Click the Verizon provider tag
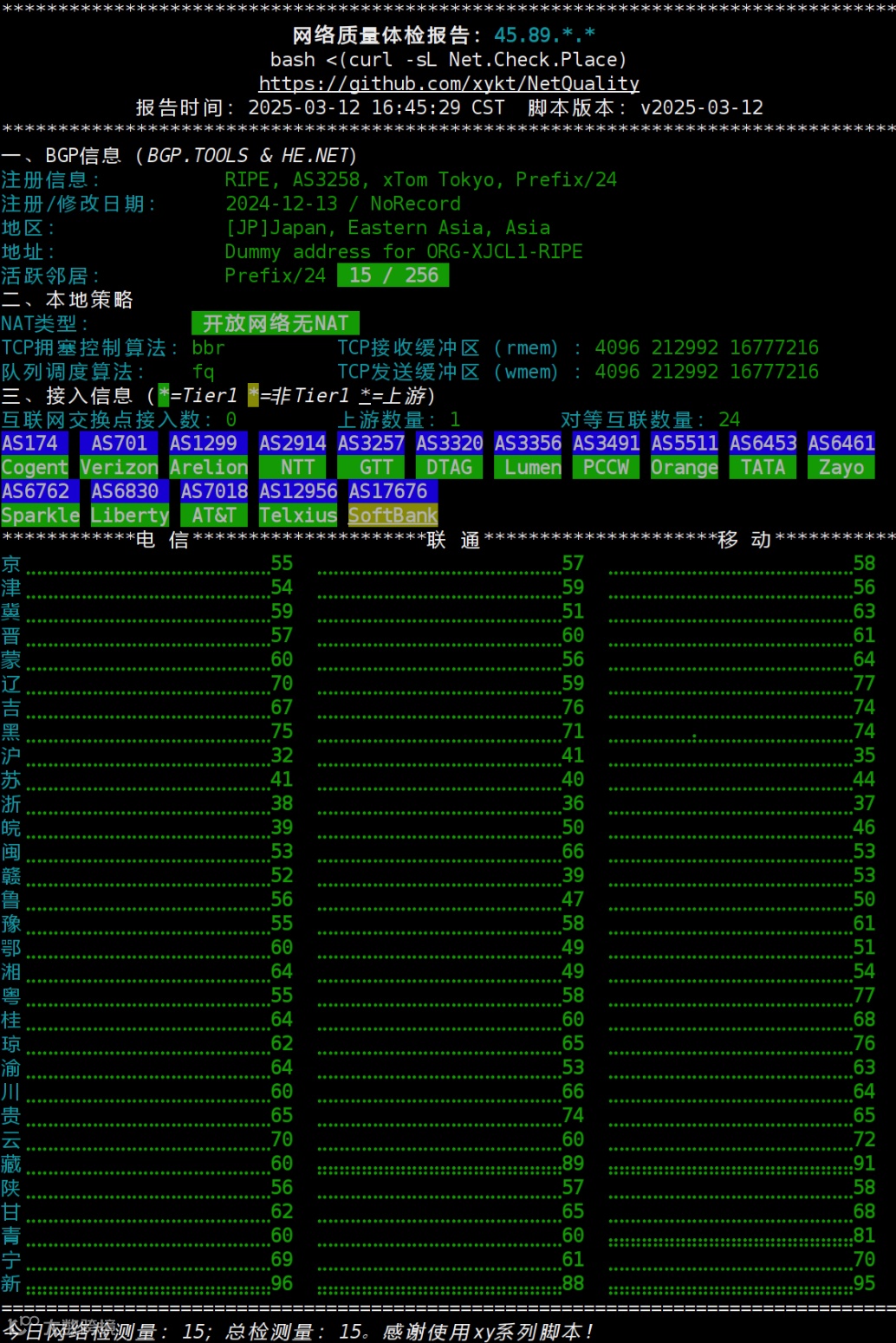Screen dimensions: 896x1343 tap(120, 468)
